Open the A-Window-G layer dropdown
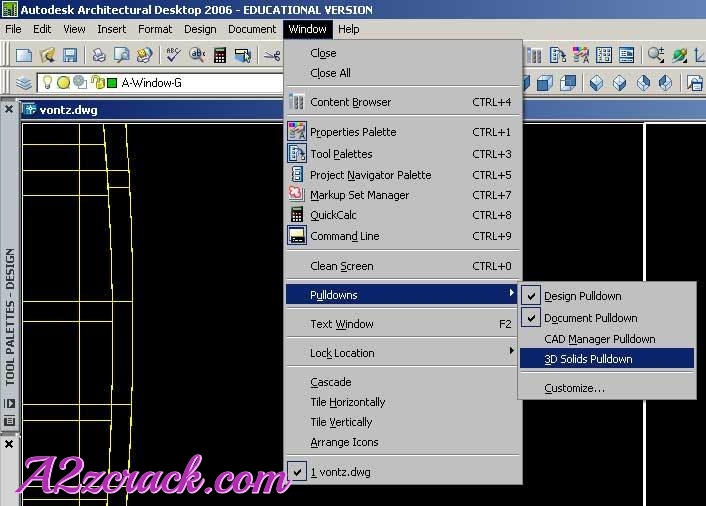The image size is (706, 506). pos(161,83)
